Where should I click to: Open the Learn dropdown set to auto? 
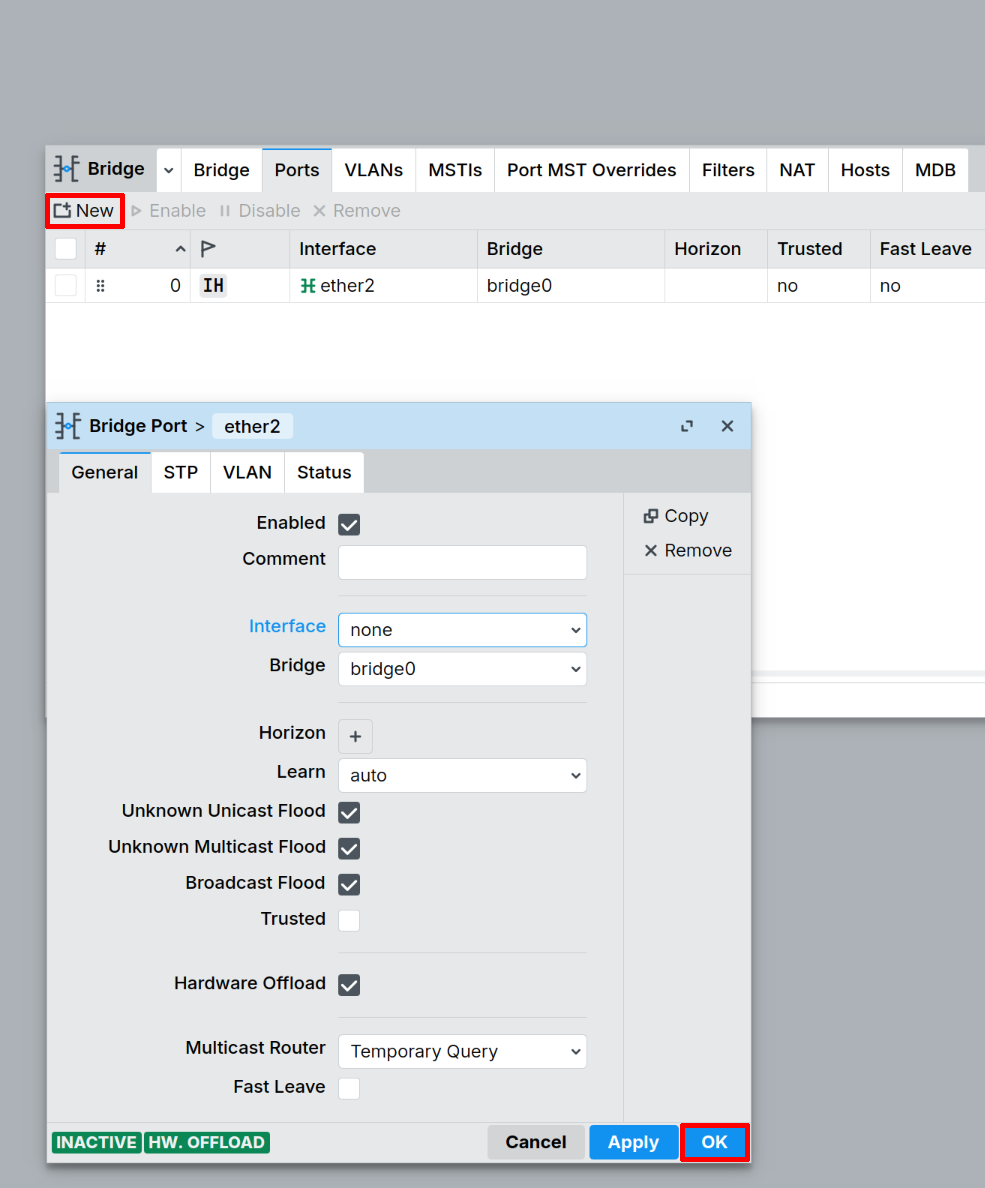[462, 775]
